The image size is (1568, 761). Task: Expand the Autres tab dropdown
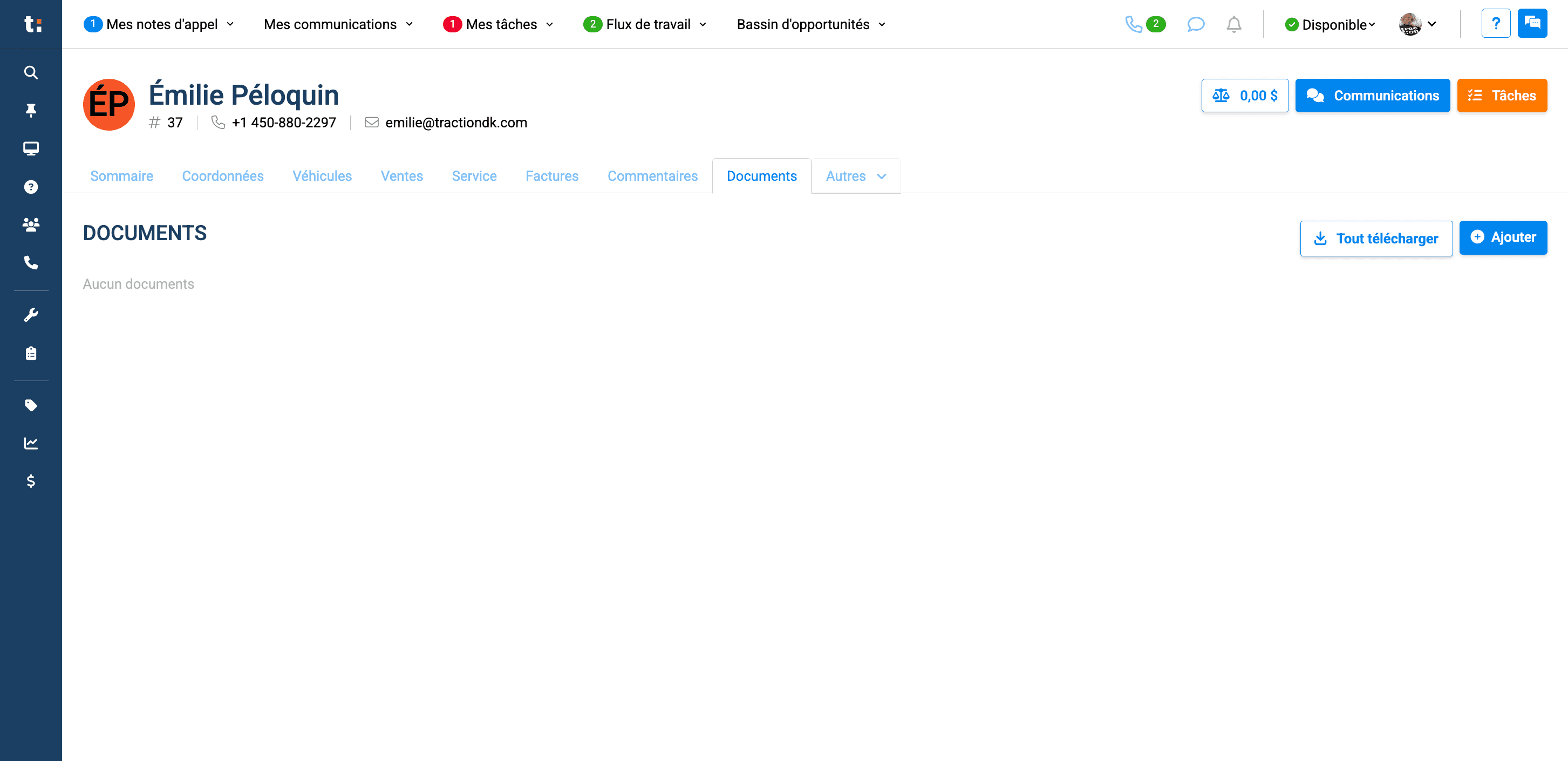tap(855, 176)
